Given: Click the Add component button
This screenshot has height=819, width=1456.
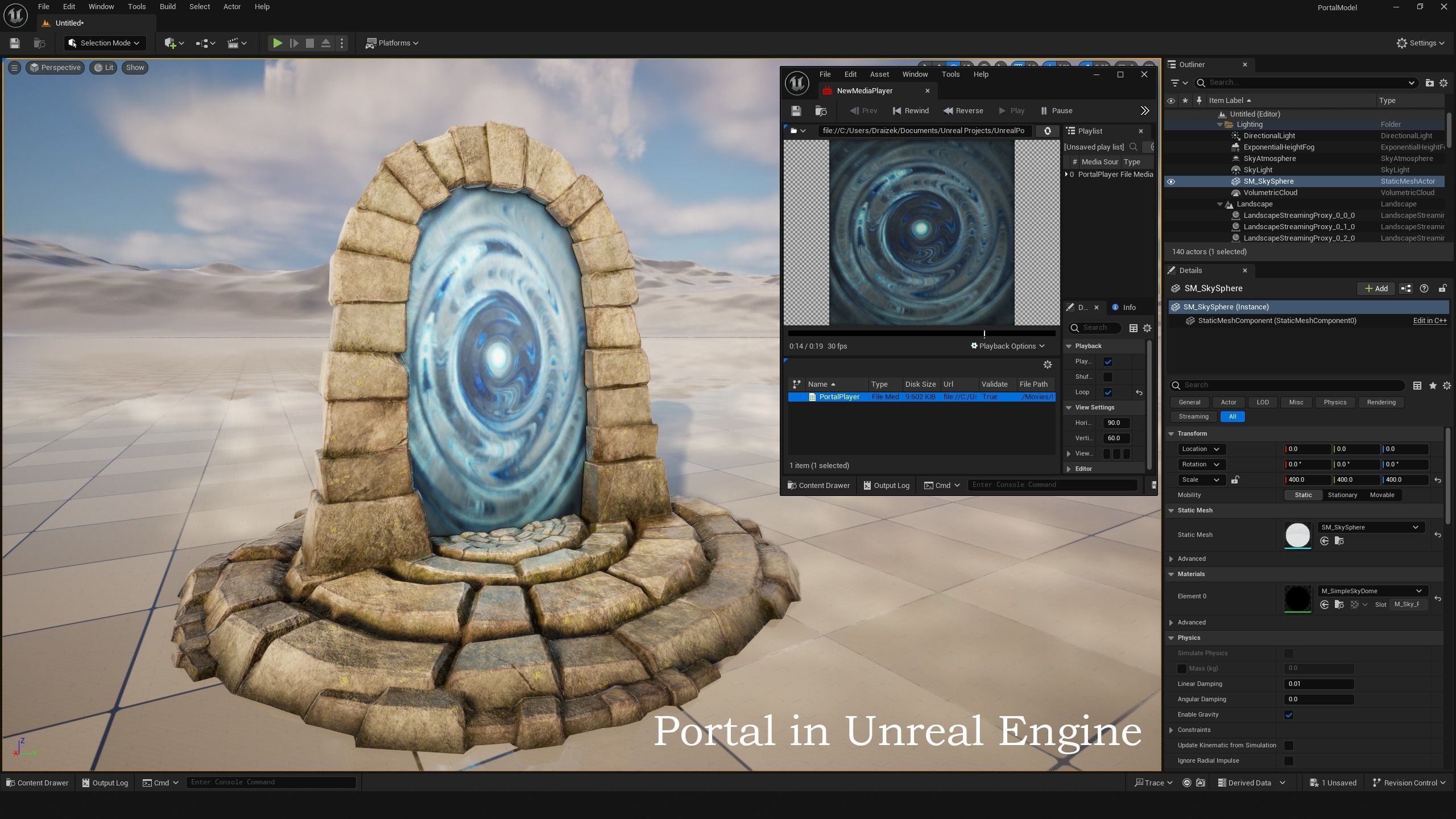Looking at the screenshot, I should tap(1375, 289).
